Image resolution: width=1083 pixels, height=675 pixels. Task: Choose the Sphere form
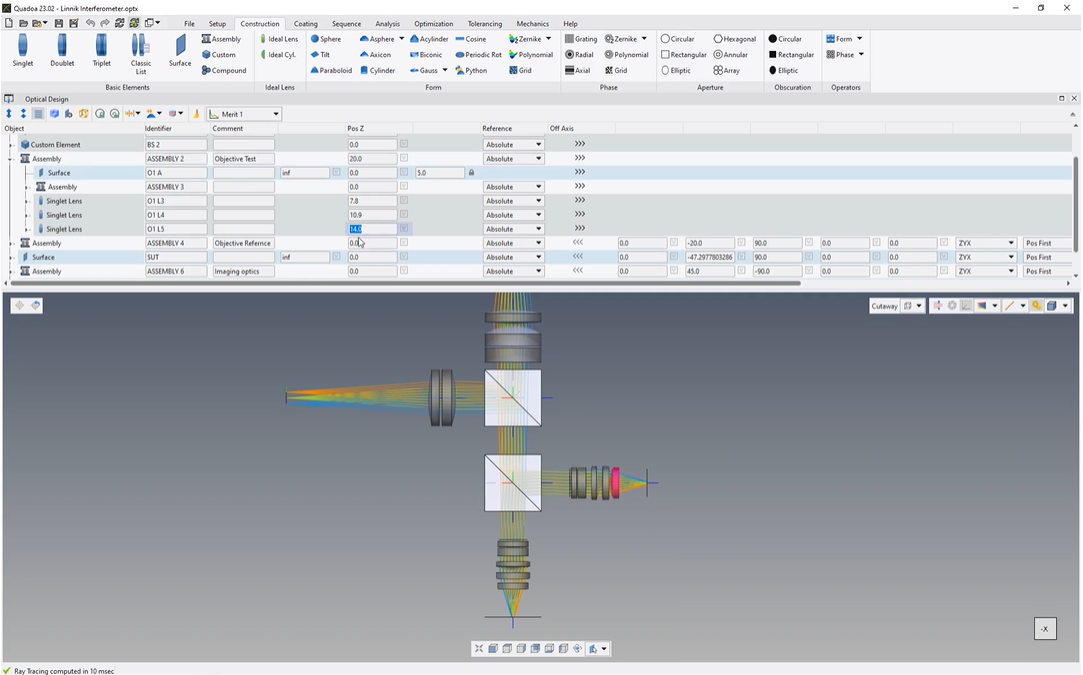click(326, 39)
